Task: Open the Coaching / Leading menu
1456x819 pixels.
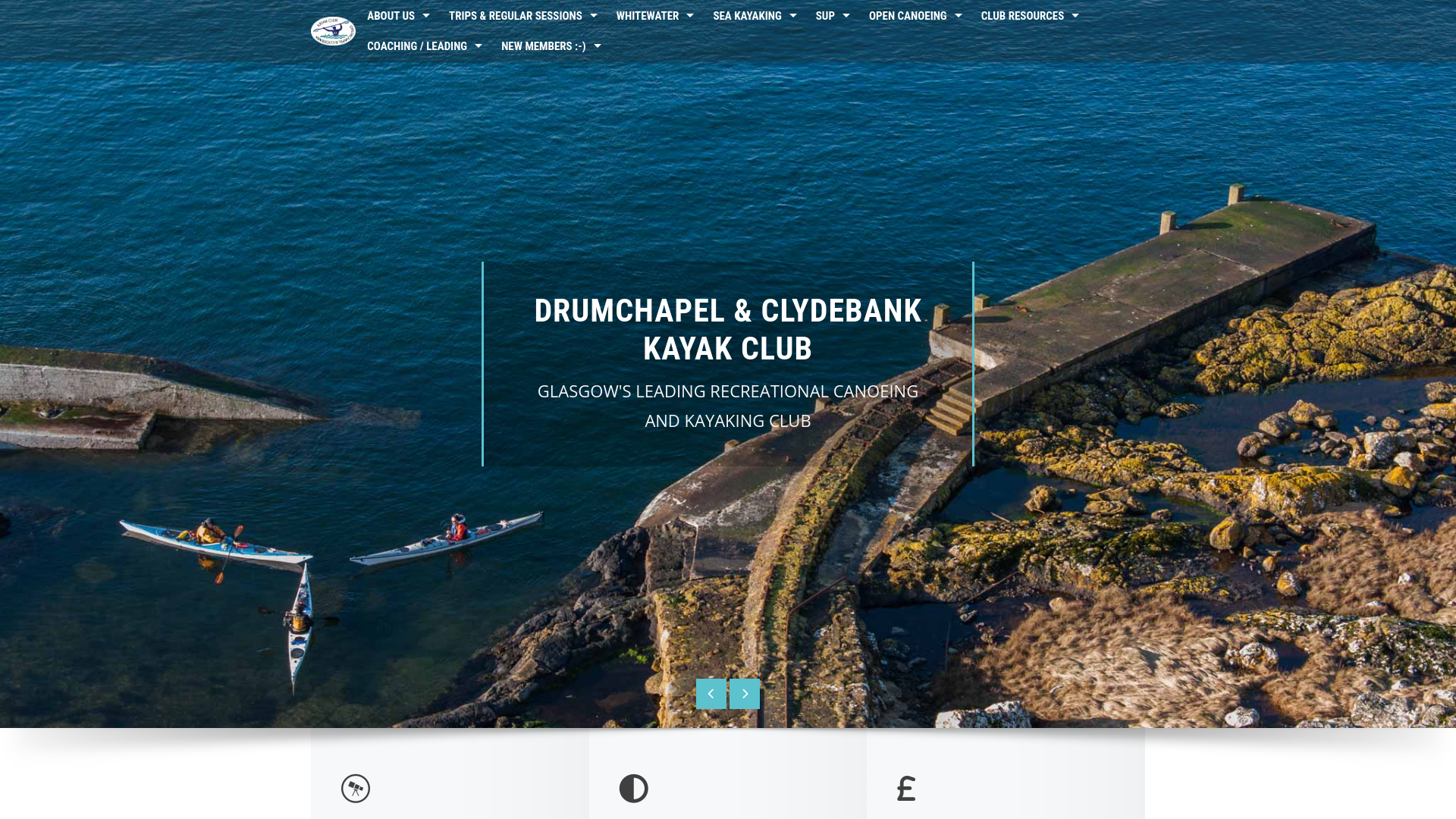Action: [417, 46]
